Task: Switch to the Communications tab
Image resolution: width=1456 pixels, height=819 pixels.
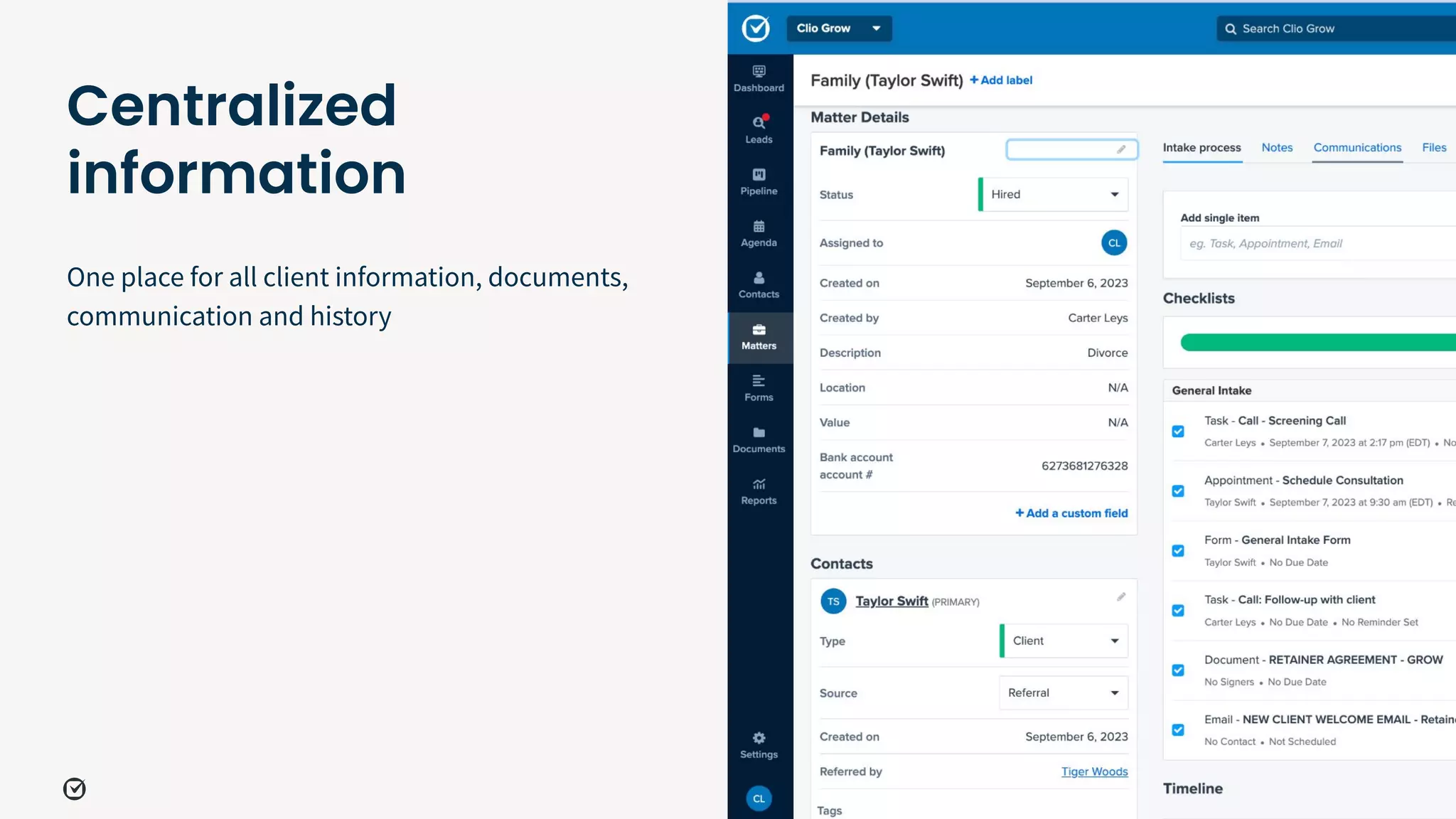Action: (x=1357, y=148)
